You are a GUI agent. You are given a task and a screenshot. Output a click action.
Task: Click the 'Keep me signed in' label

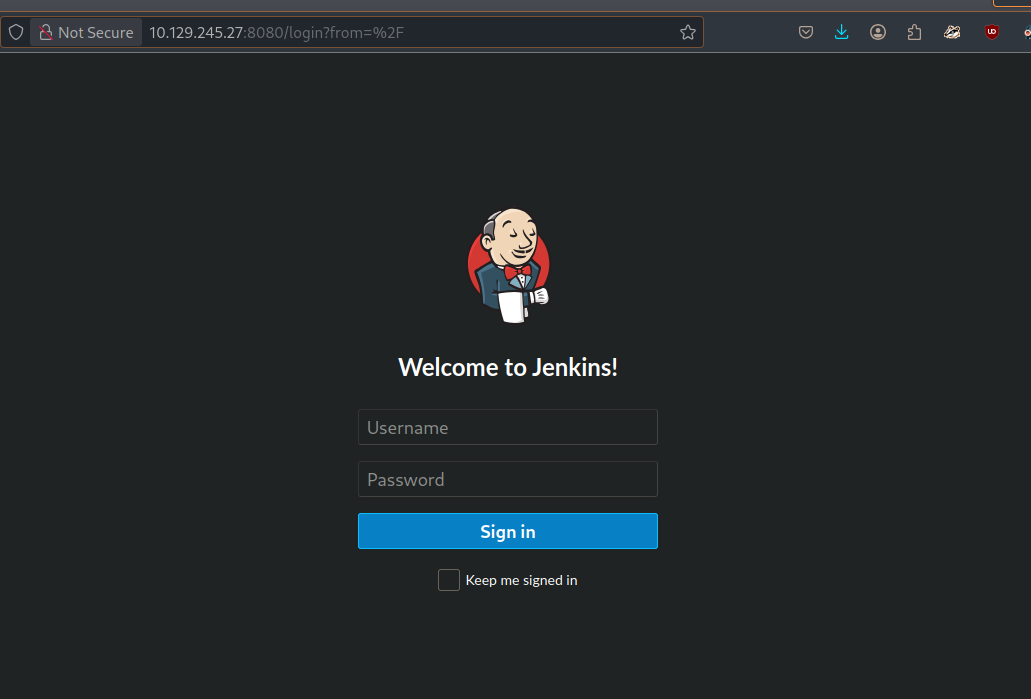(x=521, y=580)
